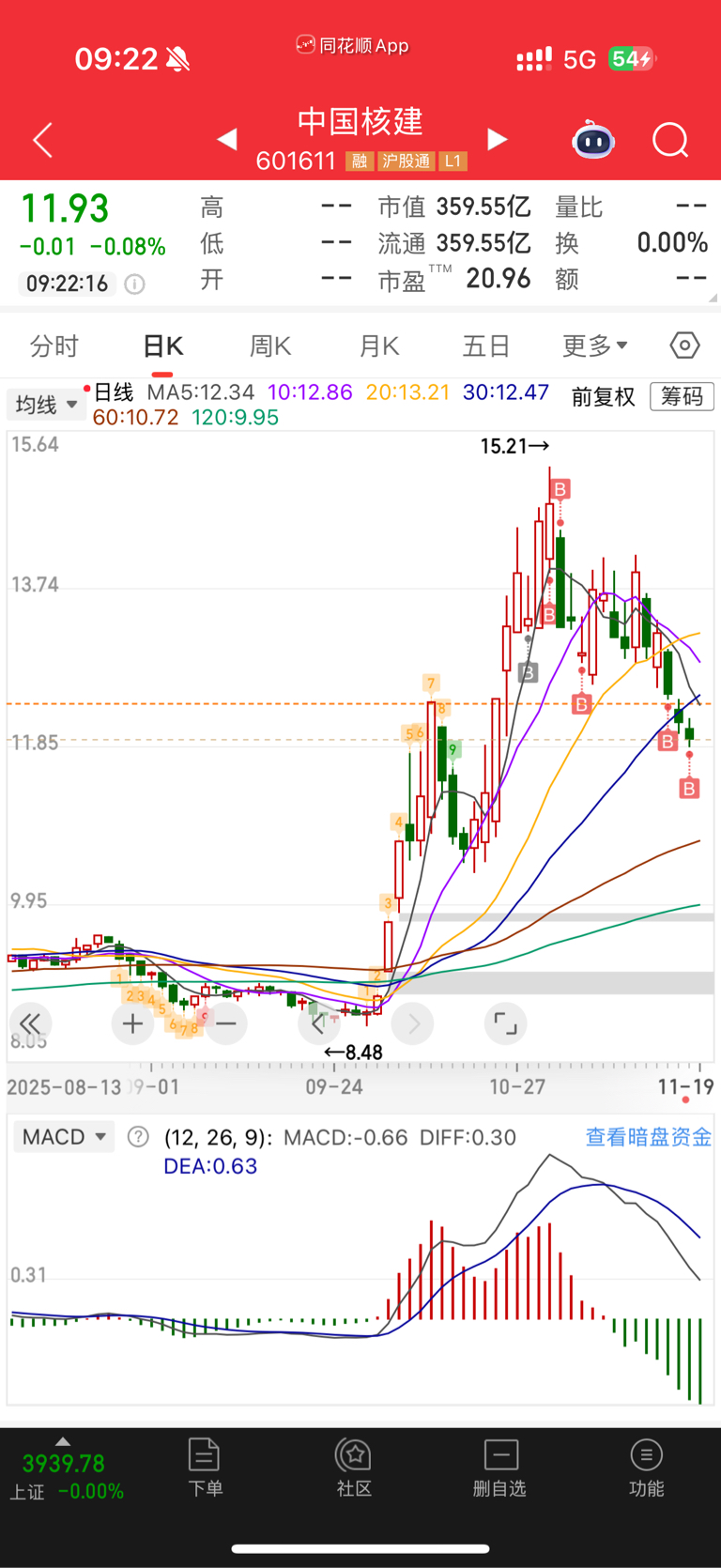Screen dimensions: 721x1568
Task: Jump to earliest data with double-left arrow
Action: tap(30, 1023)
